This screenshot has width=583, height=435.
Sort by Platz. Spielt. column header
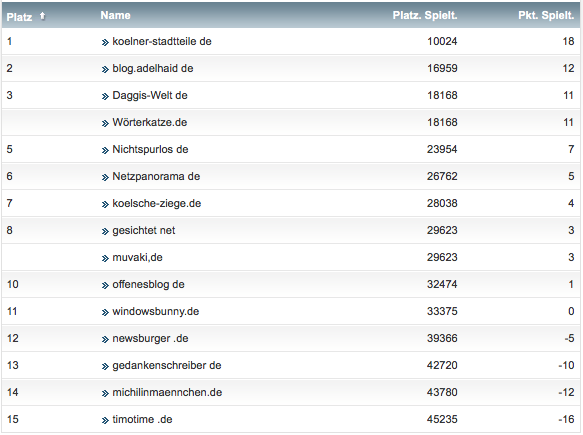pyautogui.click(x=425, y=15)
